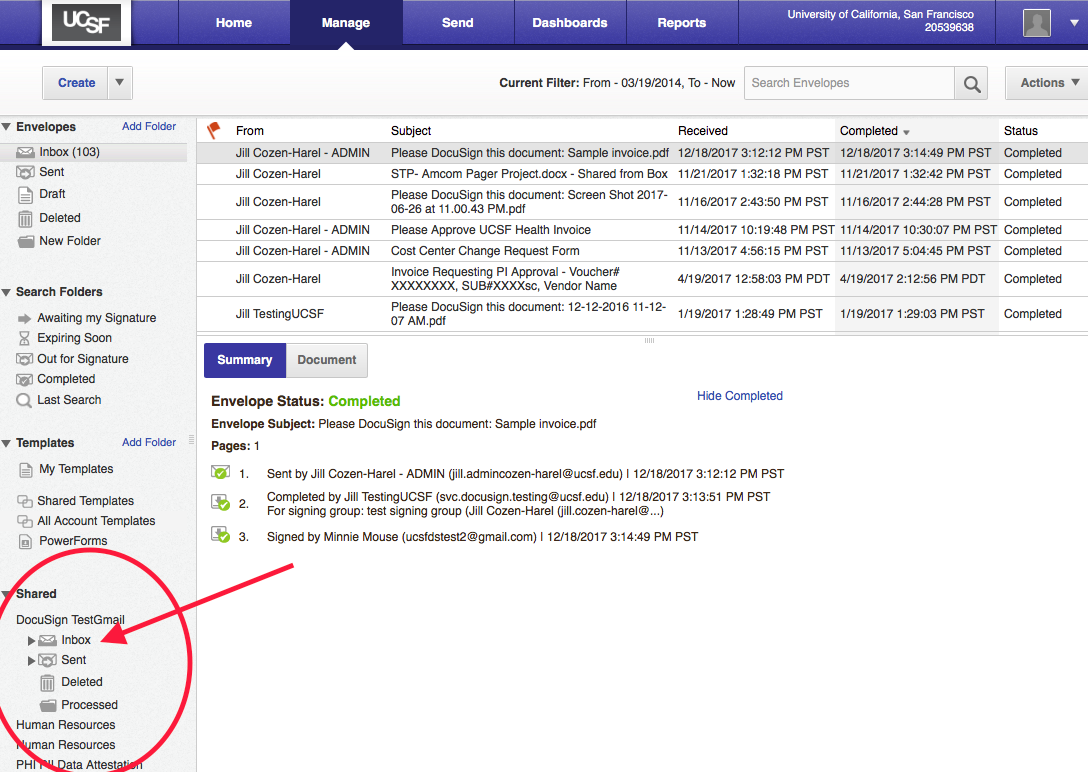Viewport: 1088px width, 772px height.
Task: Open the Create button dropdown arrow
Action: [x=119, y=83]
